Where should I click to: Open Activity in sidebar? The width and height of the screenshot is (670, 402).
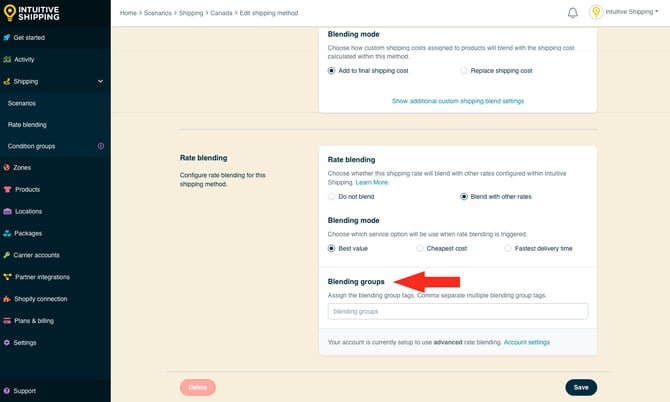coord(24,59)
